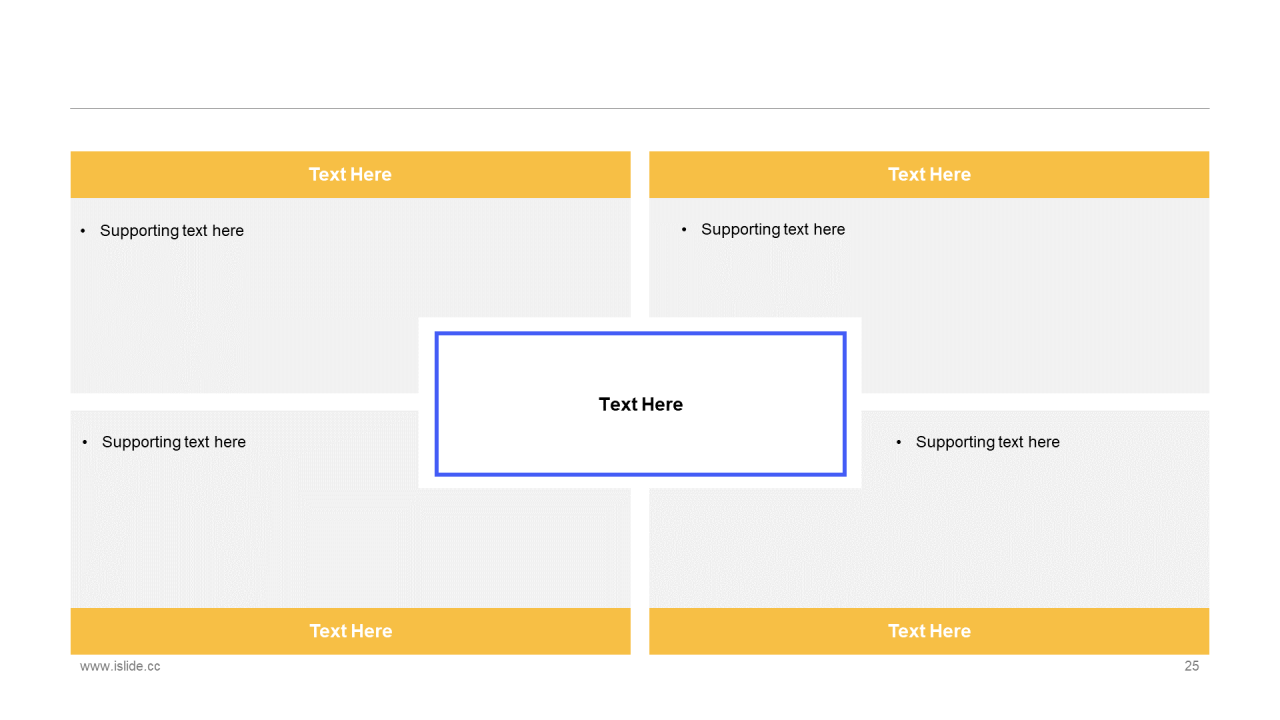Screen dimensions: 1280x720
Task: Click the center "Text Here" bold label
Action: click(x=641, y=404)
